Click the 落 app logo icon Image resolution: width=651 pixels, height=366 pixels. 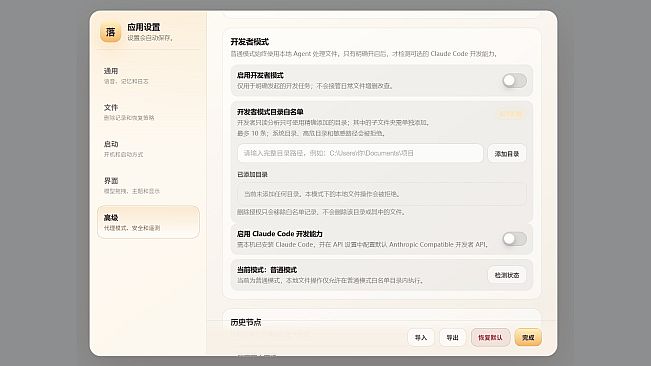110,32
